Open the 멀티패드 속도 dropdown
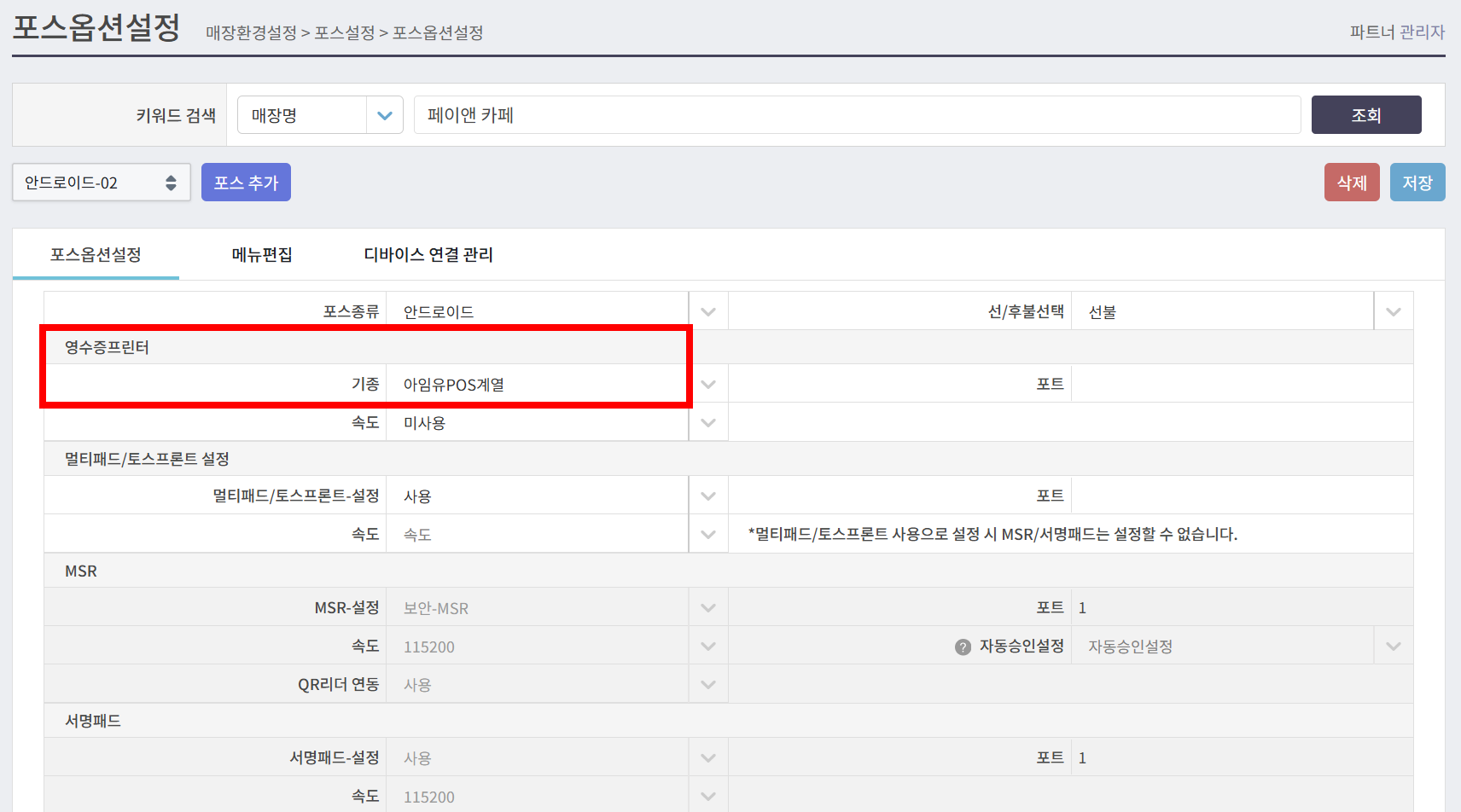The height and width of the screenshot is (812, 1461). pos(556,534)
